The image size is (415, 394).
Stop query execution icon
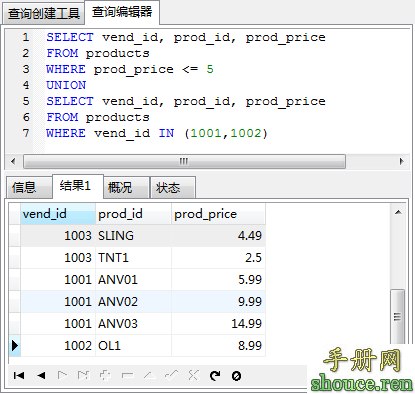tap(236, 376)
